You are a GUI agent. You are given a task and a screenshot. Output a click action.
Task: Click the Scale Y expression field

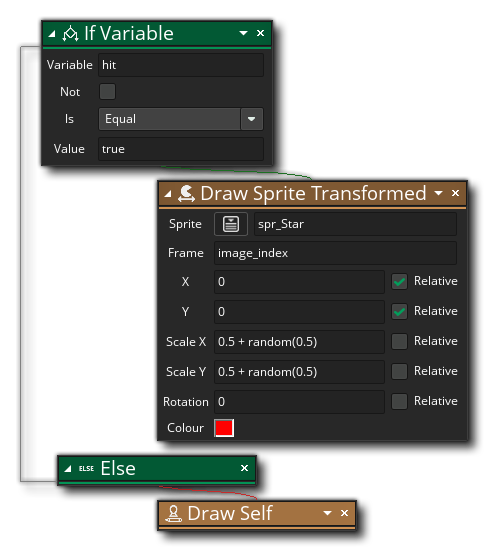tap(299, 372)
